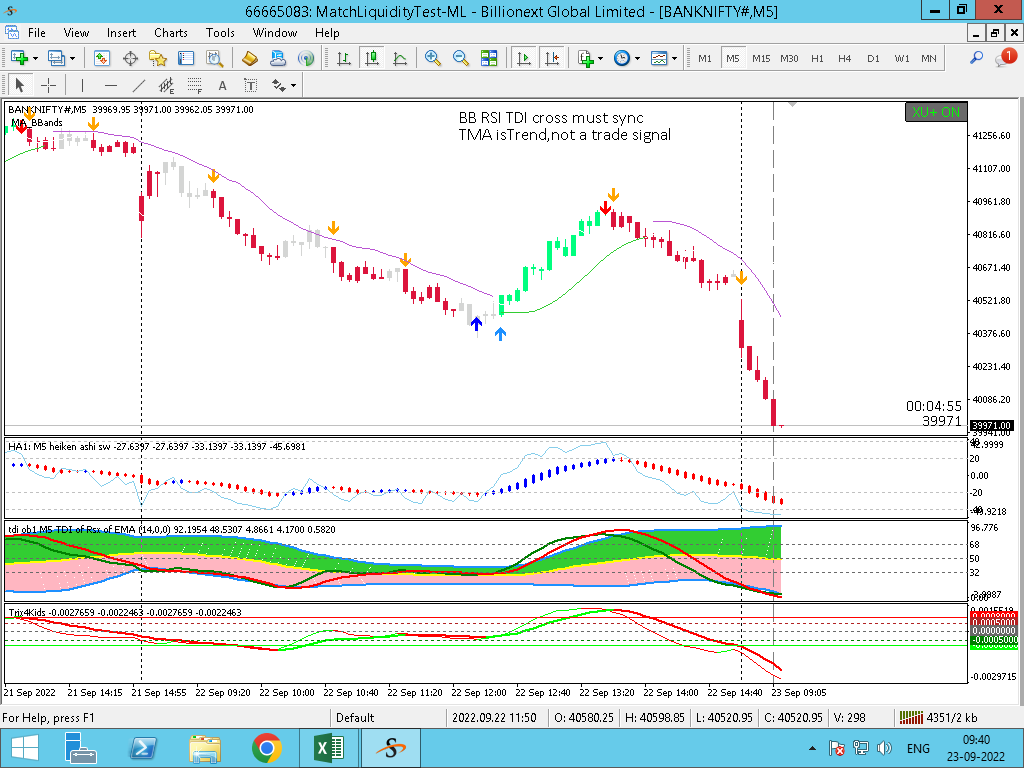
Task: Switch to the H1 timeframe
Action: point(817,58)
